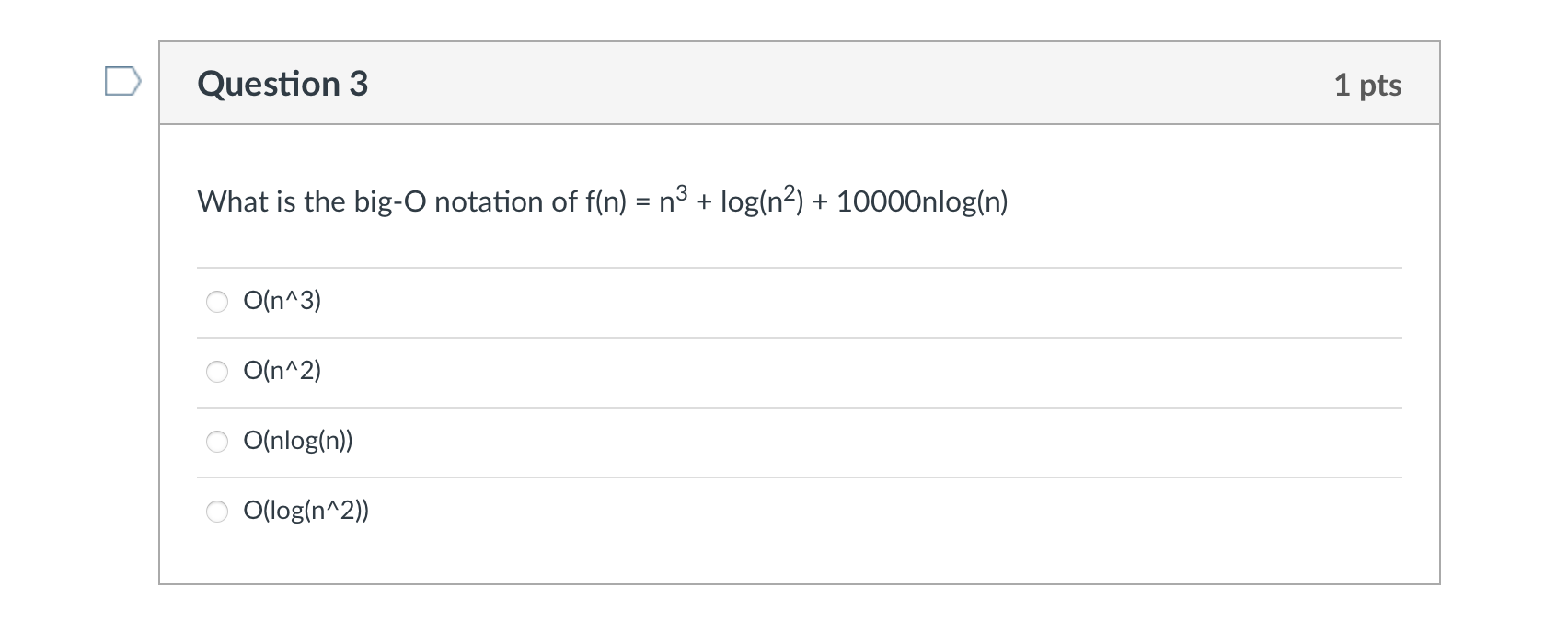Choose the O(nlog(n)) answer choice
The image size is (1568, 633).
point(217,441)
